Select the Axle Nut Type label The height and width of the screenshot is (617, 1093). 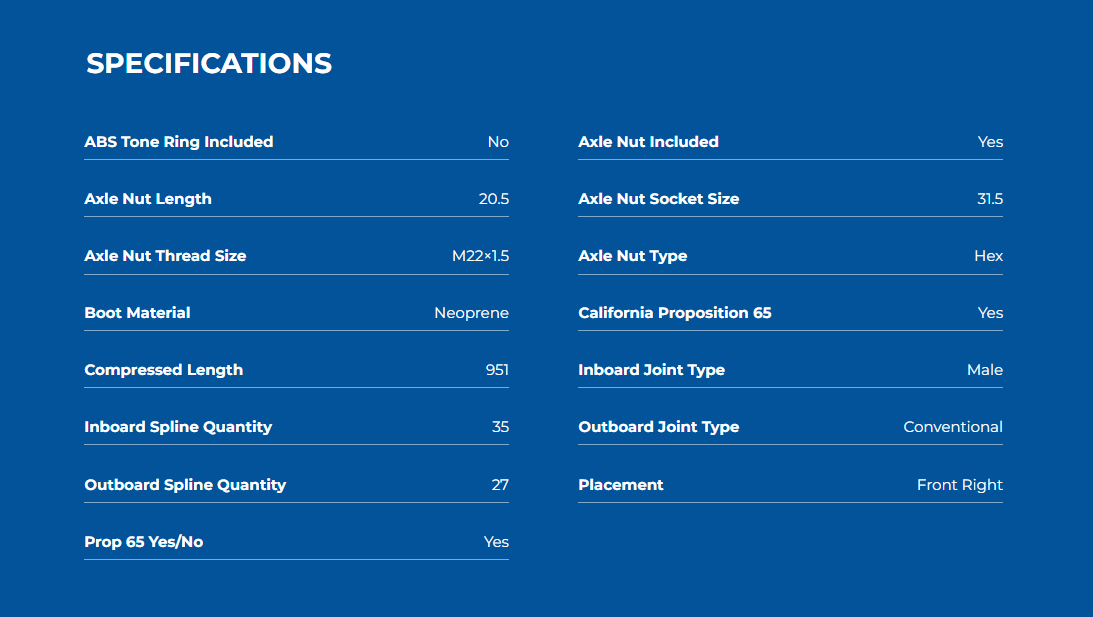pyautogui.click(x=632, y=256)
